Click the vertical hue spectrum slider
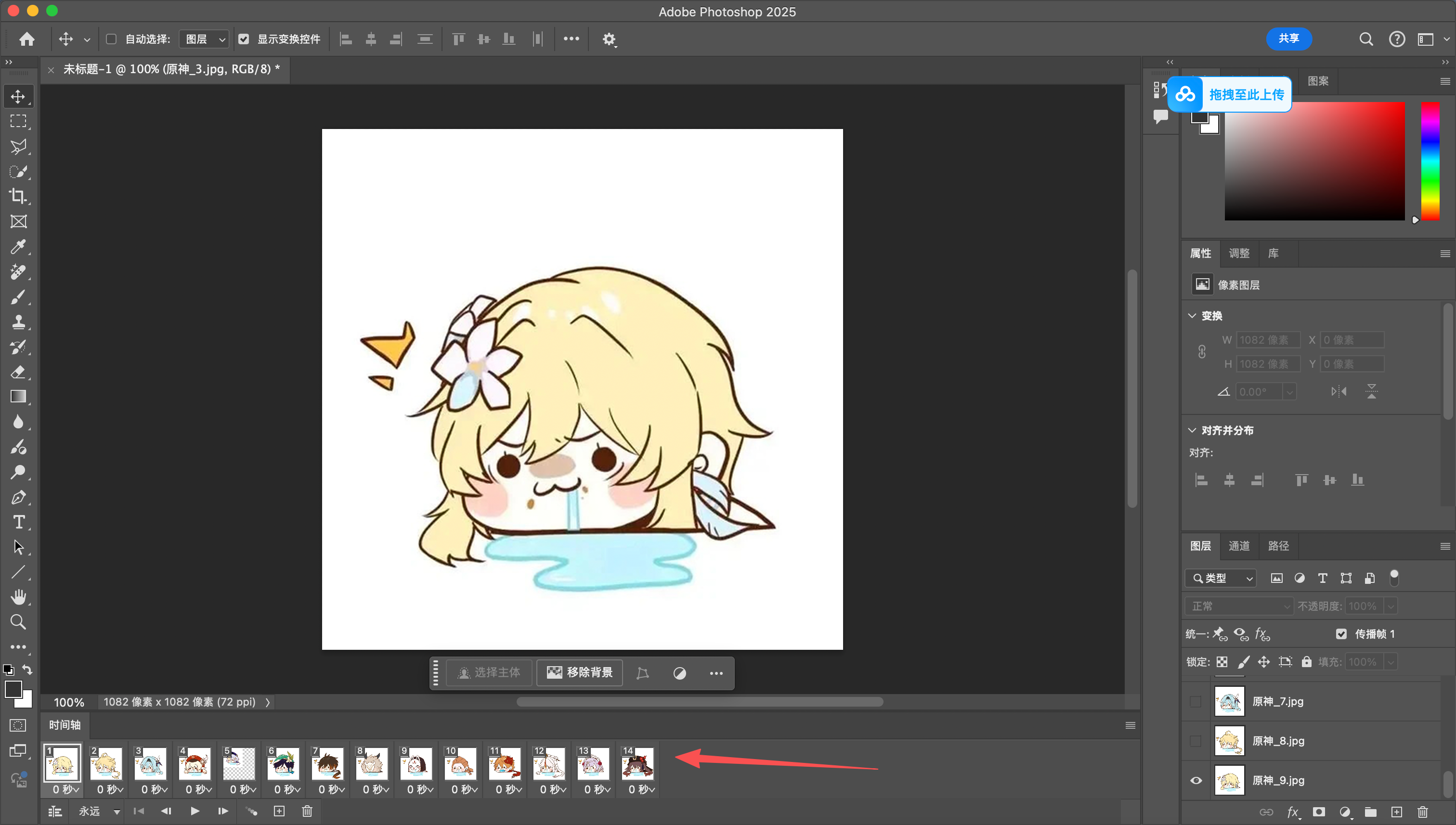The width and height of the screenshot is (1456, 825). coord(1430,161)
